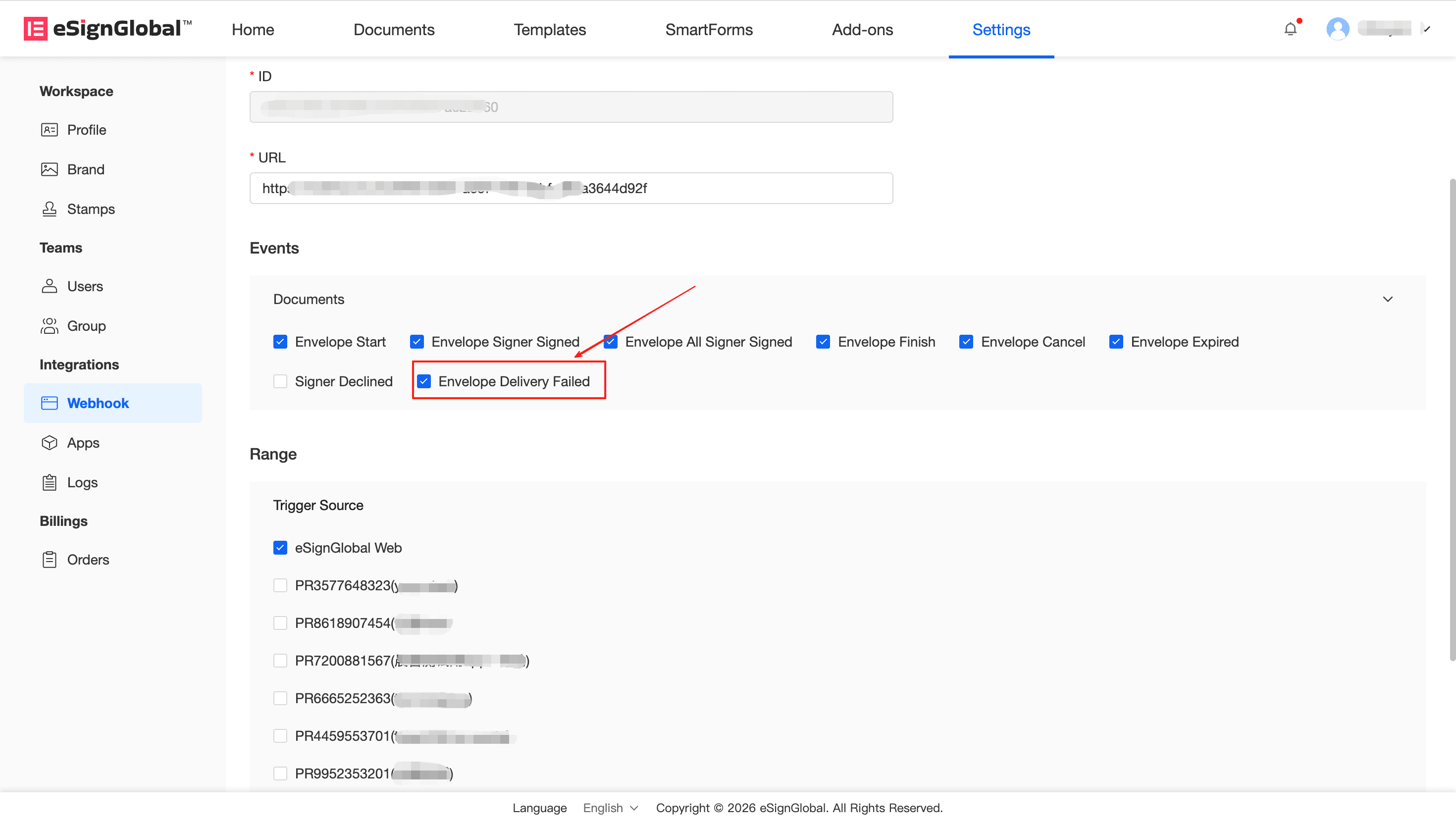
Task: Expand the account menu arrow
Action: 1427,29
